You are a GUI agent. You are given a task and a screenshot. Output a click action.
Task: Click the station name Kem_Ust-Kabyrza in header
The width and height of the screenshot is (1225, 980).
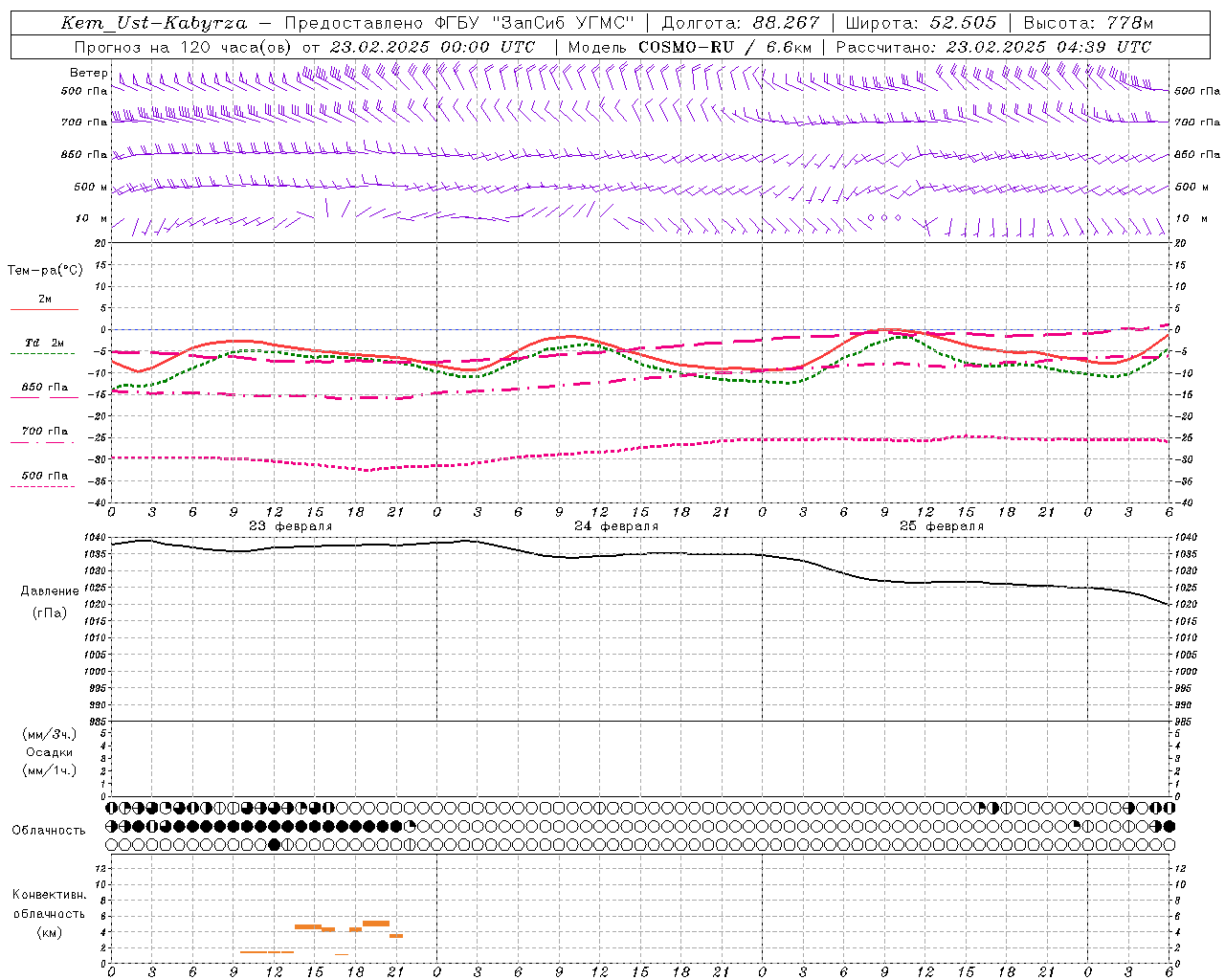(154, 23)
